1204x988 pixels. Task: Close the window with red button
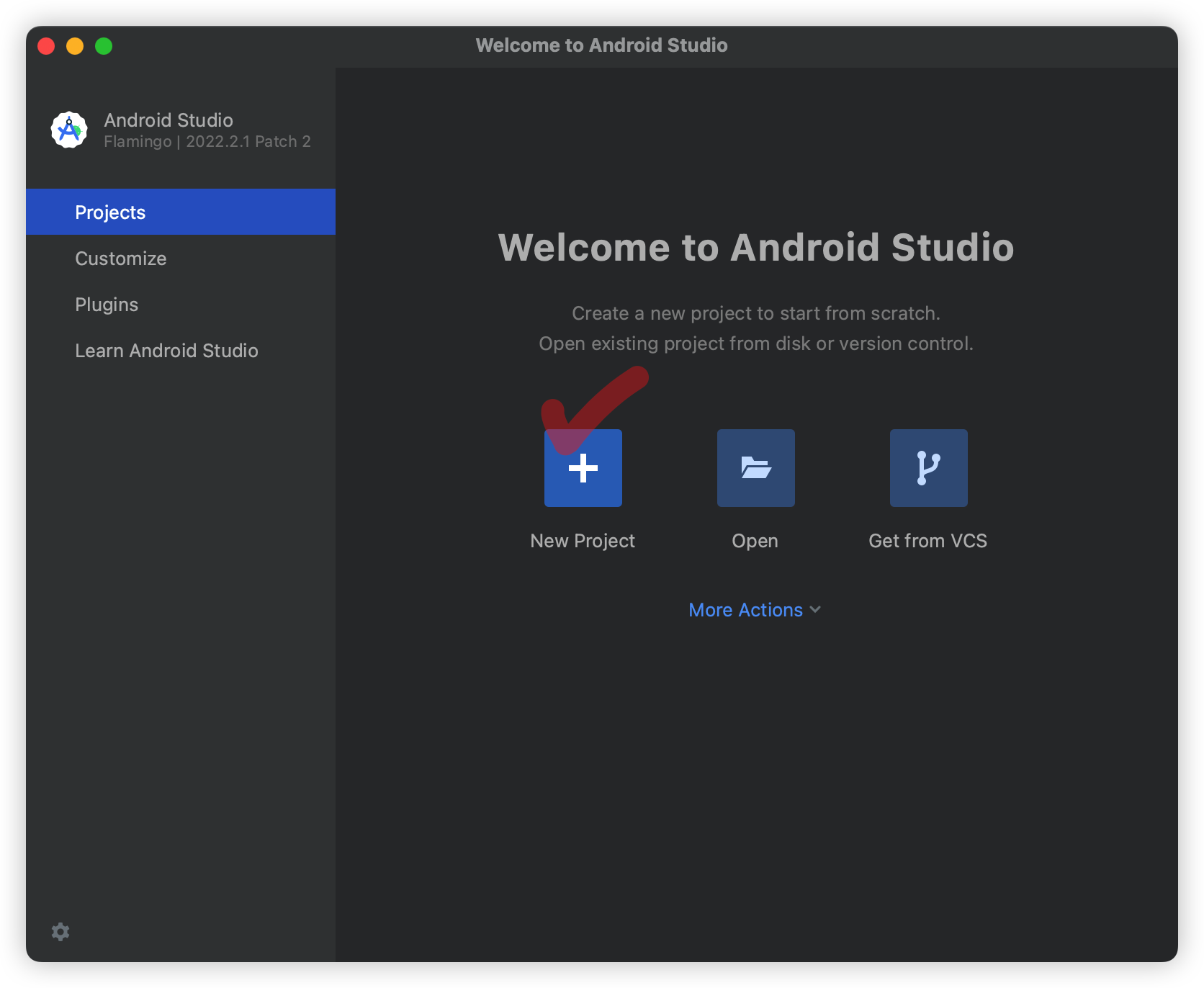[46, 46]
